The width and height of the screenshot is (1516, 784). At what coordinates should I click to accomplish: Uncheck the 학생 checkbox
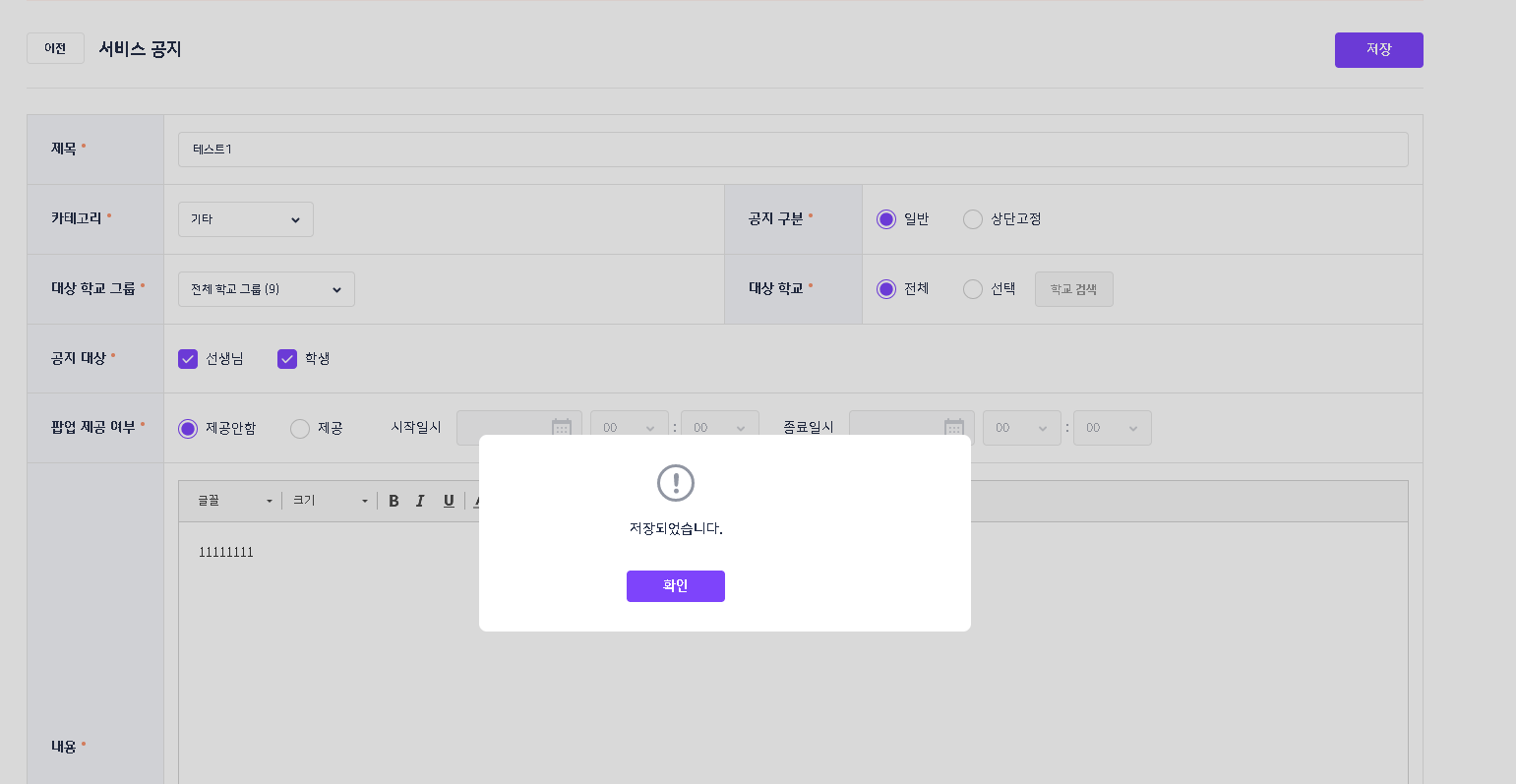(287, 359)
